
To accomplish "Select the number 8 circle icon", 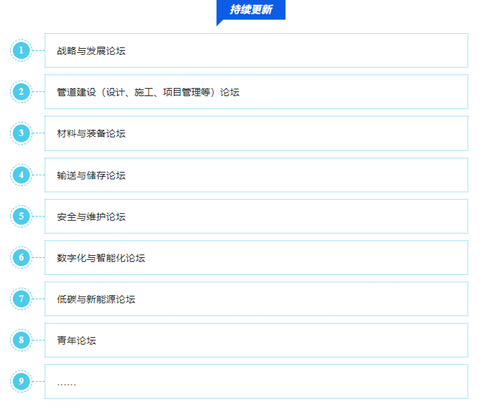I will click(x=21, y=340).
